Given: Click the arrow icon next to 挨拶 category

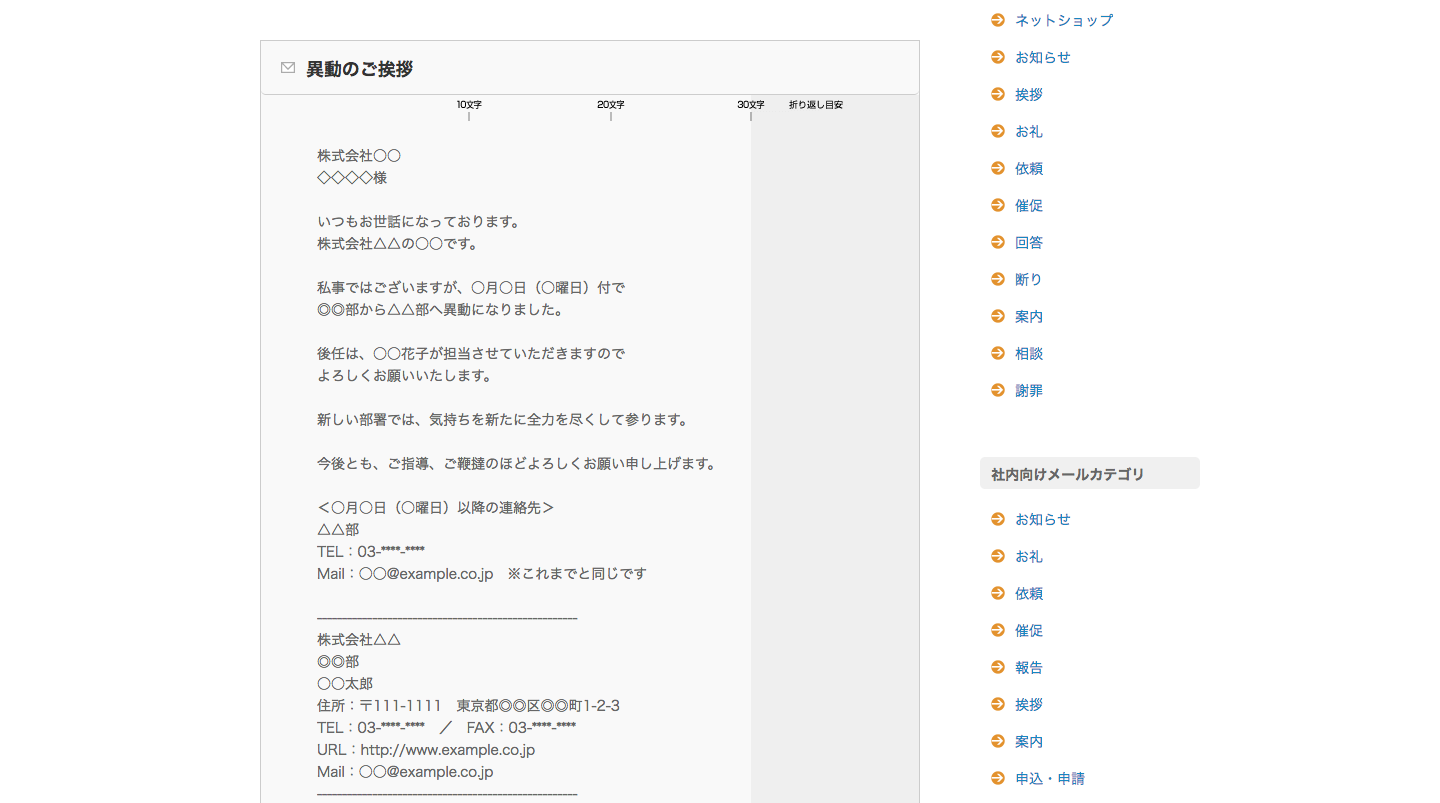Looking at the screenshot, I should [x=997, y=94].
